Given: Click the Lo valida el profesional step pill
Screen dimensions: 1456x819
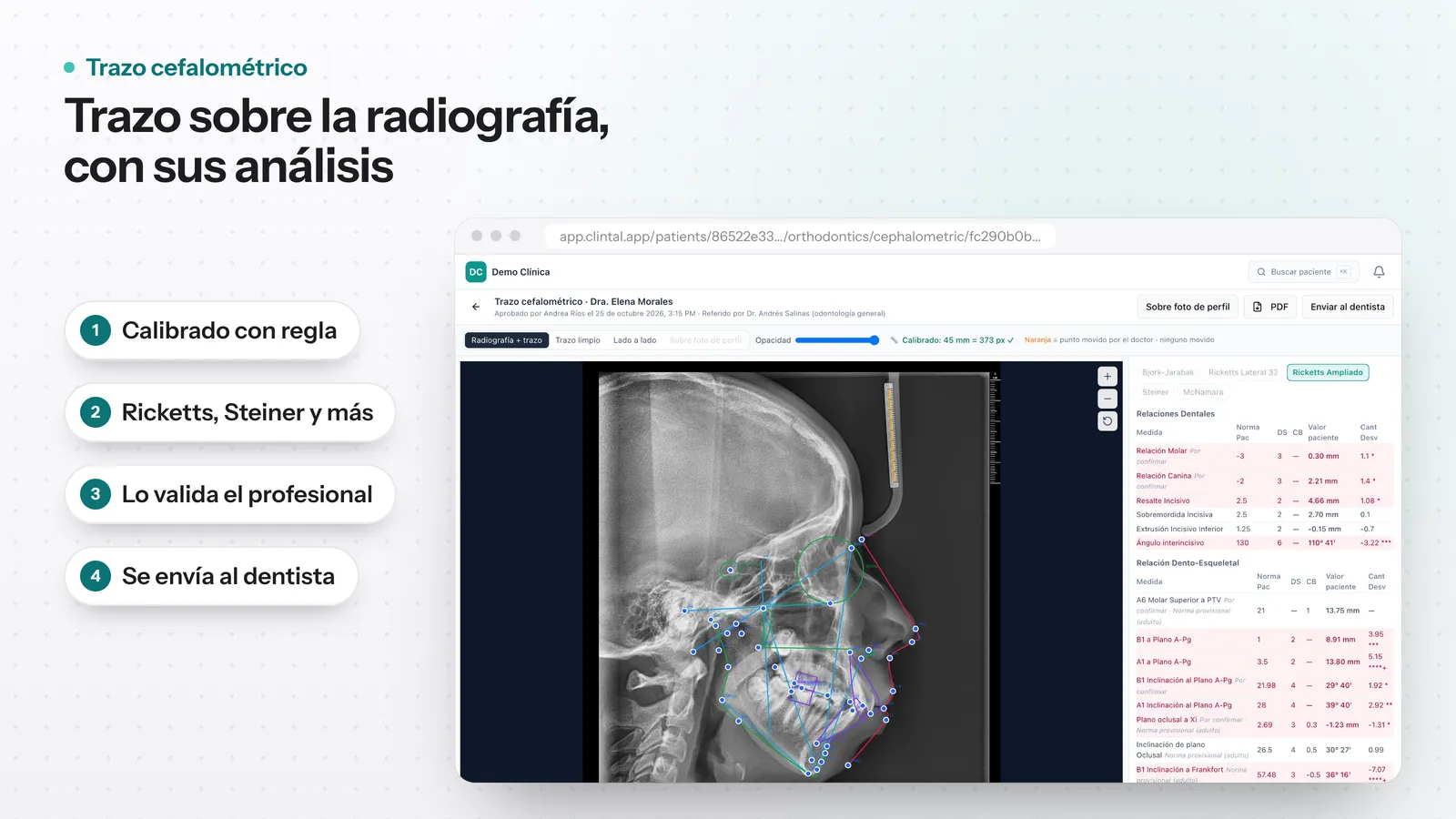Looking at the screenshot, I should 230,494.
